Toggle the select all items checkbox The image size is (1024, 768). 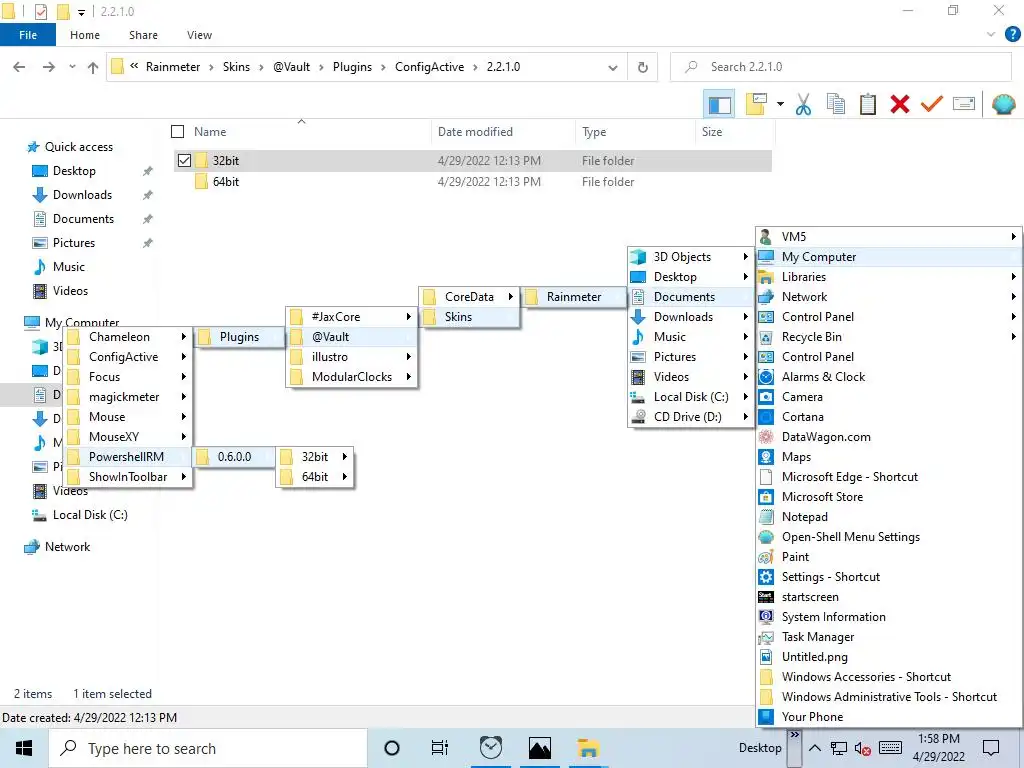(x=178, y=132)
